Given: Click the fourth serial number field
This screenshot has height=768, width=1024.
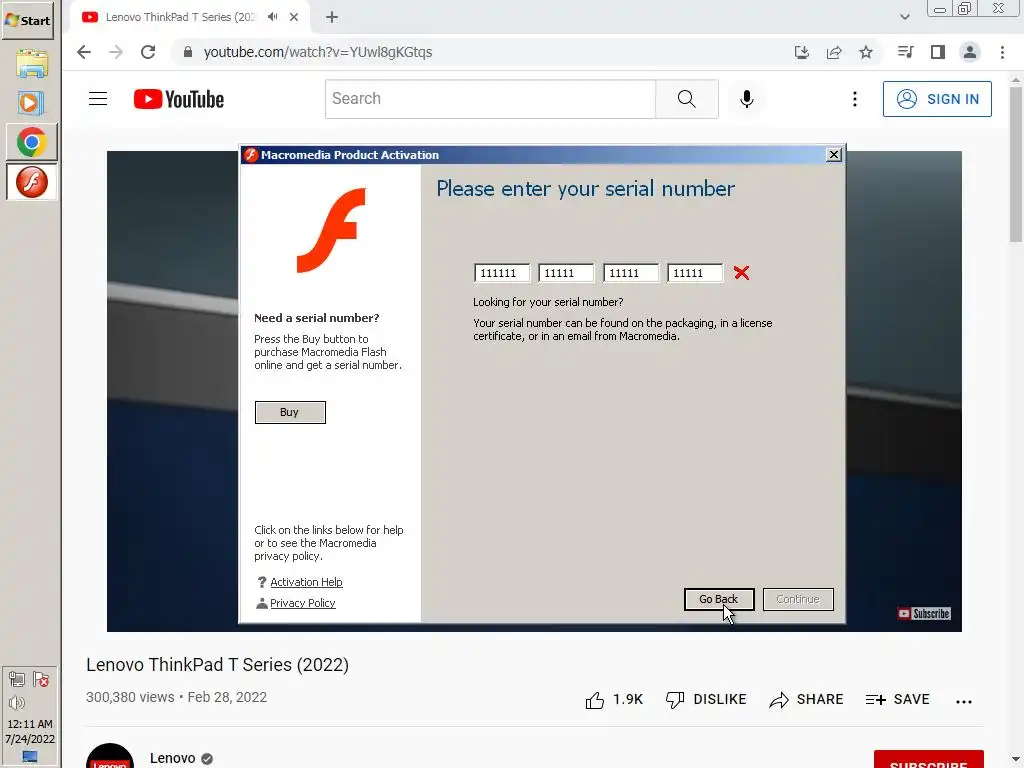Looking at the screenshot, I should click(695, 273).
